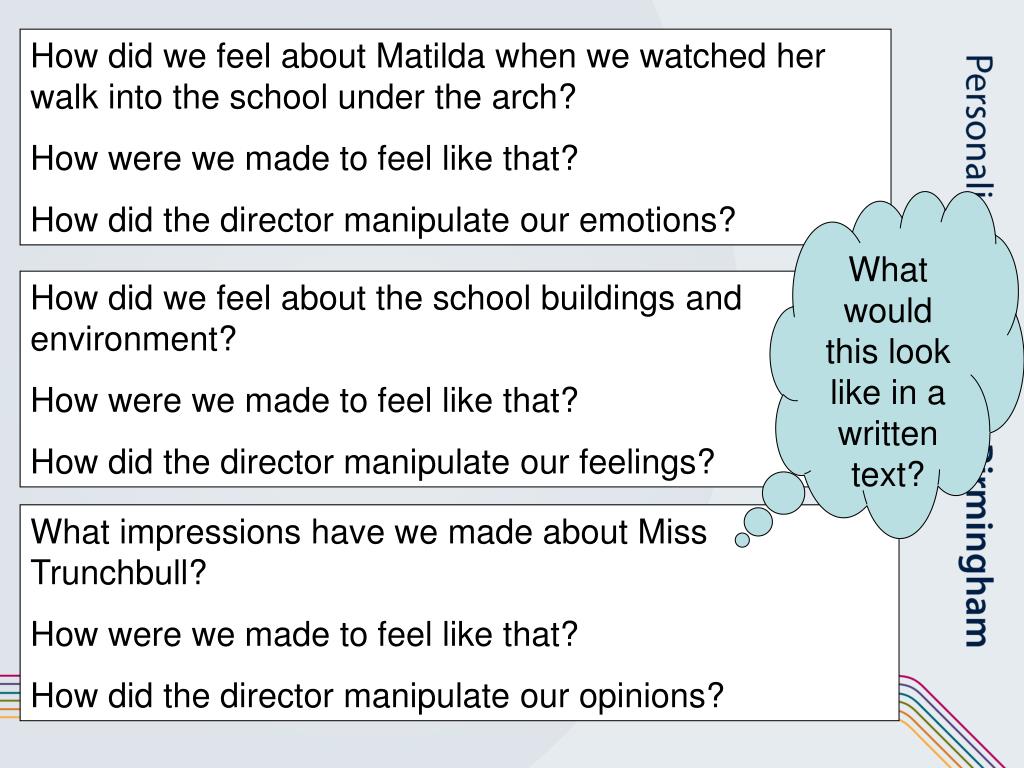Click 'impressions about Miss Trunchbull?' question
Screen dimensions: 1024x768
tap(368, 552)
